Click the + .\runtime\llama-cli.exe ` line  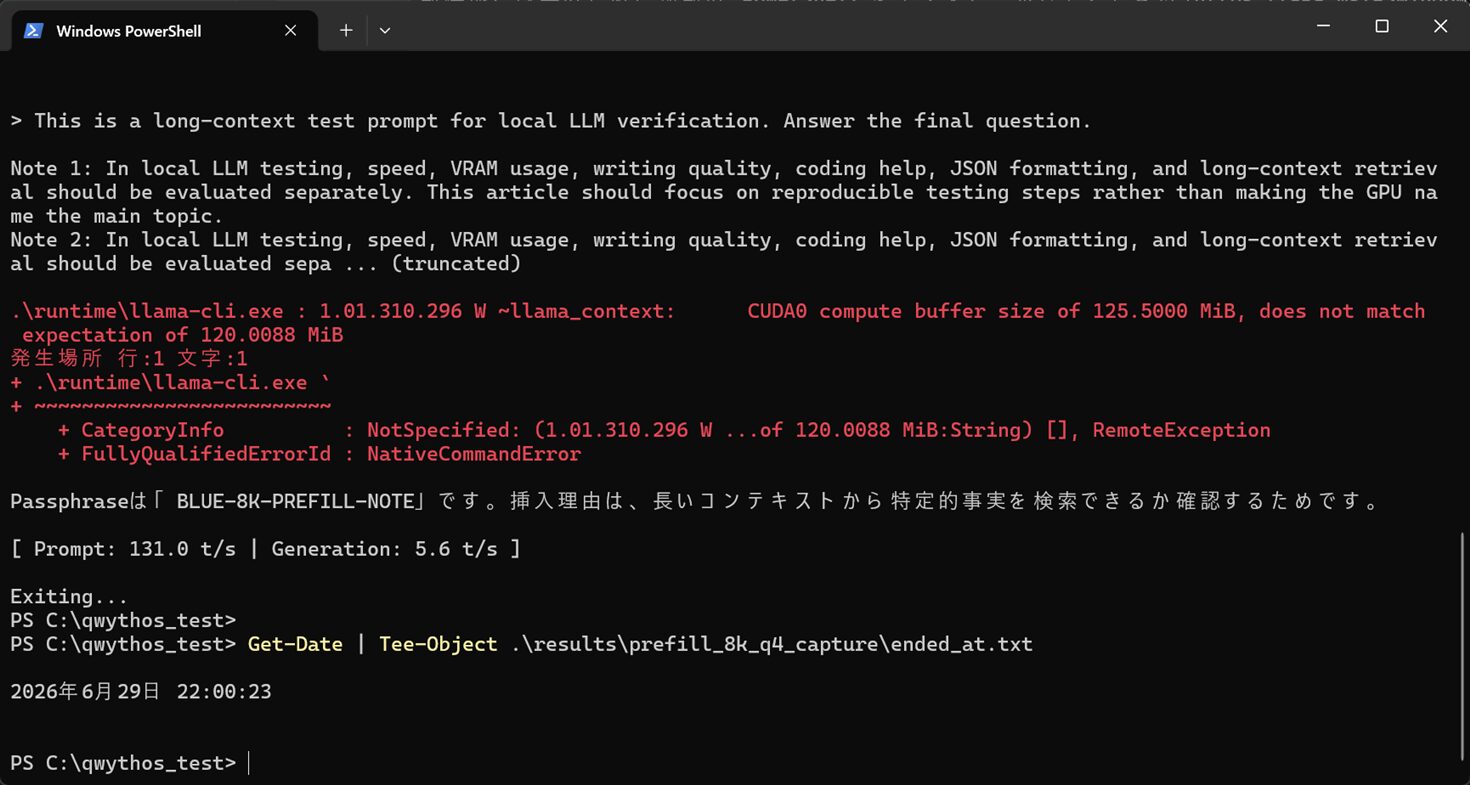[x=170, y=383]
